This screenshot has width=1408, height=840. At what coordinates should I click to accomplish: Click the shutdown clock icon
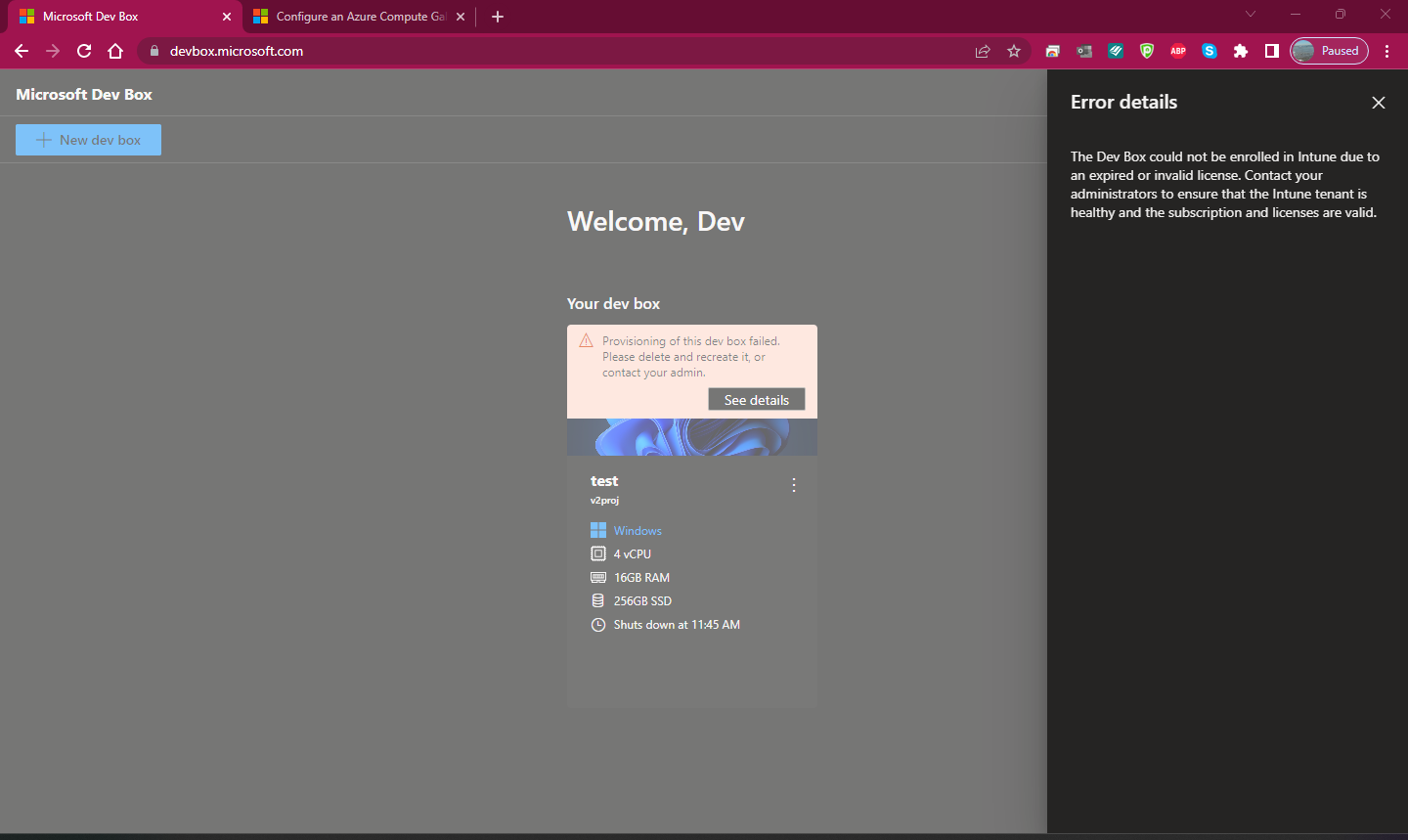tap(598, 624)
